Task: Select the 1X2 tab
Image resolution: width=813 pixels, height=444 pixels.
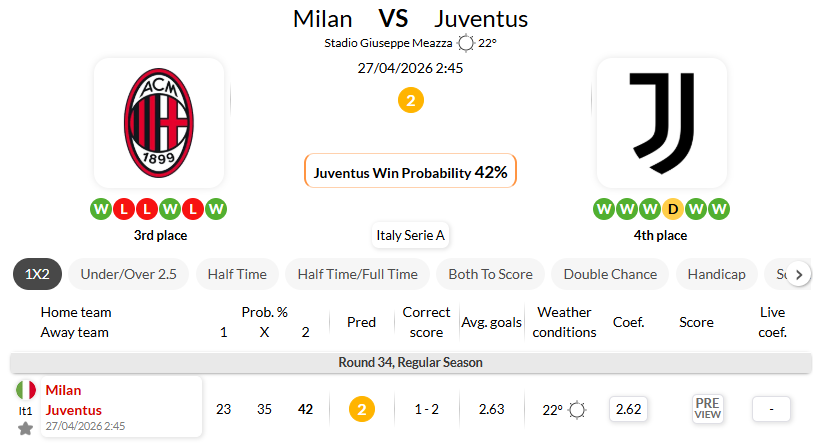Action: click(39, 274)
